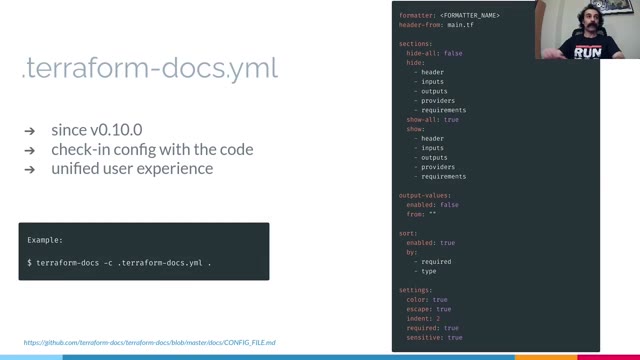The height and width of the screenshot is (360, 640).
Task: Click the 'sections:' key
Action: [x=416, y=44]
